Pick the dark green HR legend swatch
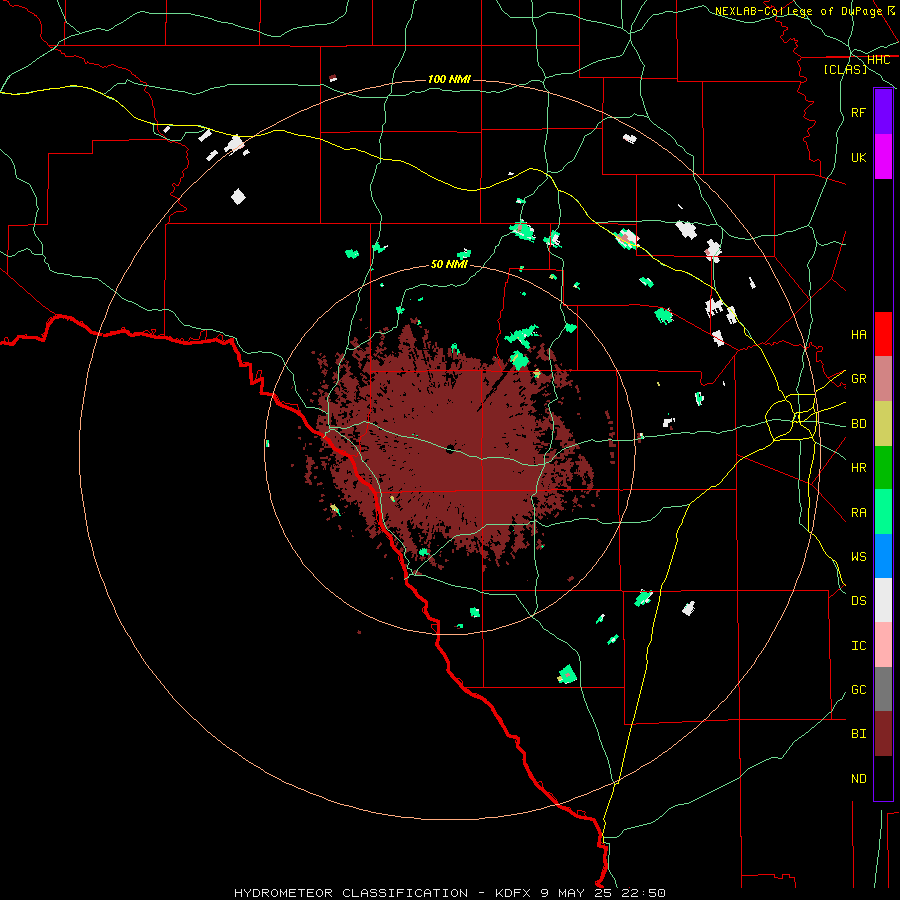 point(883,468)
